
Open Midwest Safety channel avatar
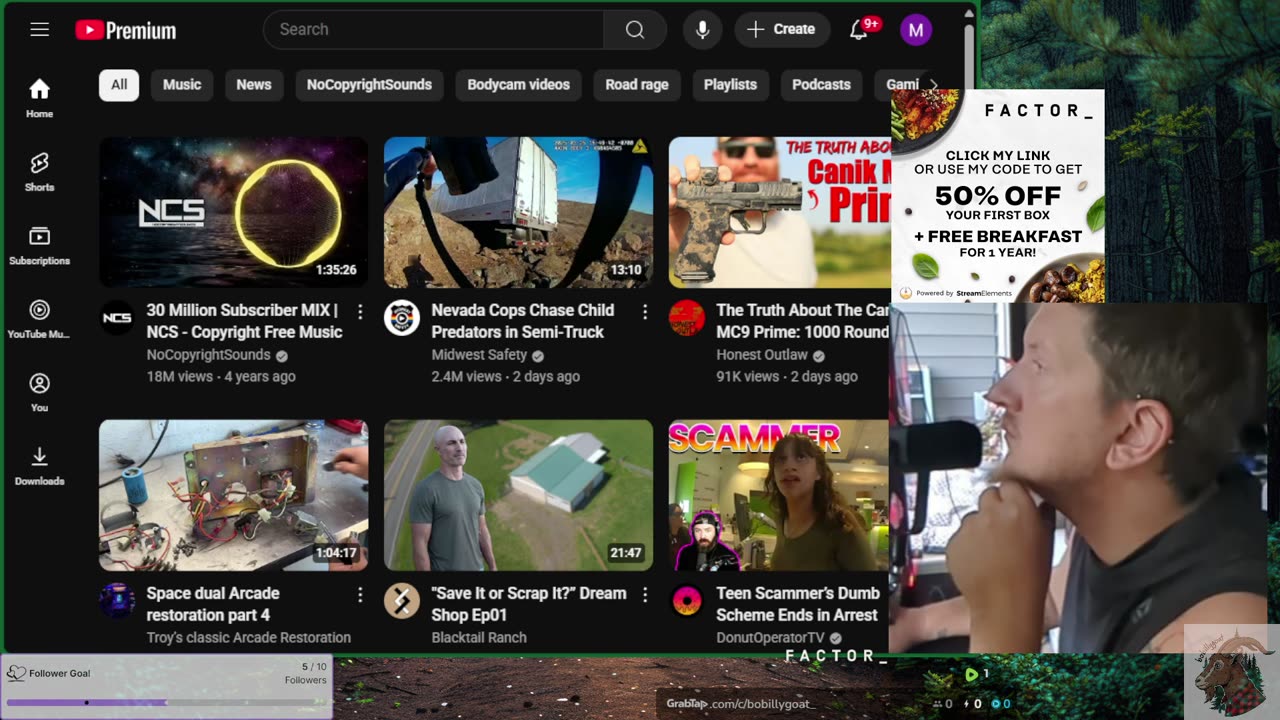[x=402, y=318]
